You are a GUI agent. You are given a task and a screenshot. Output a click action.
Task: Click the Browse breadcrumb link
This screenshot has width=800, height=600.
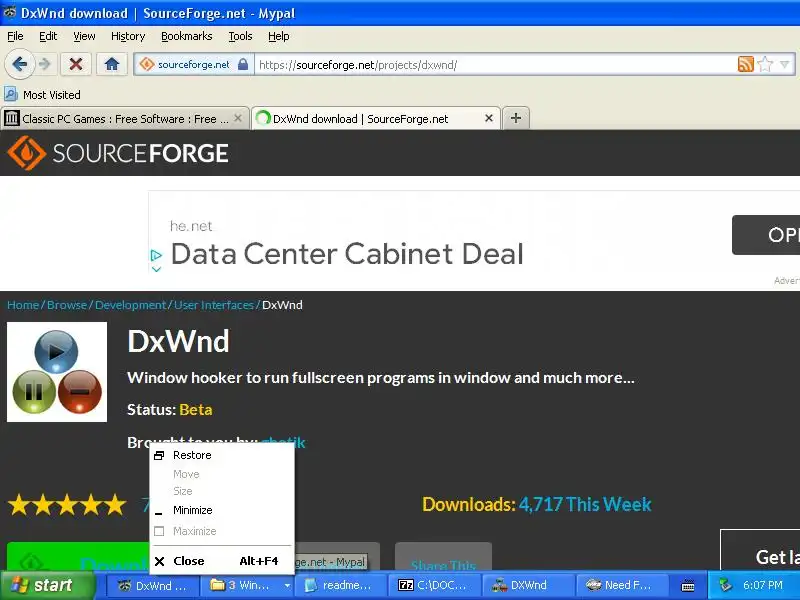tap(67, 305)
